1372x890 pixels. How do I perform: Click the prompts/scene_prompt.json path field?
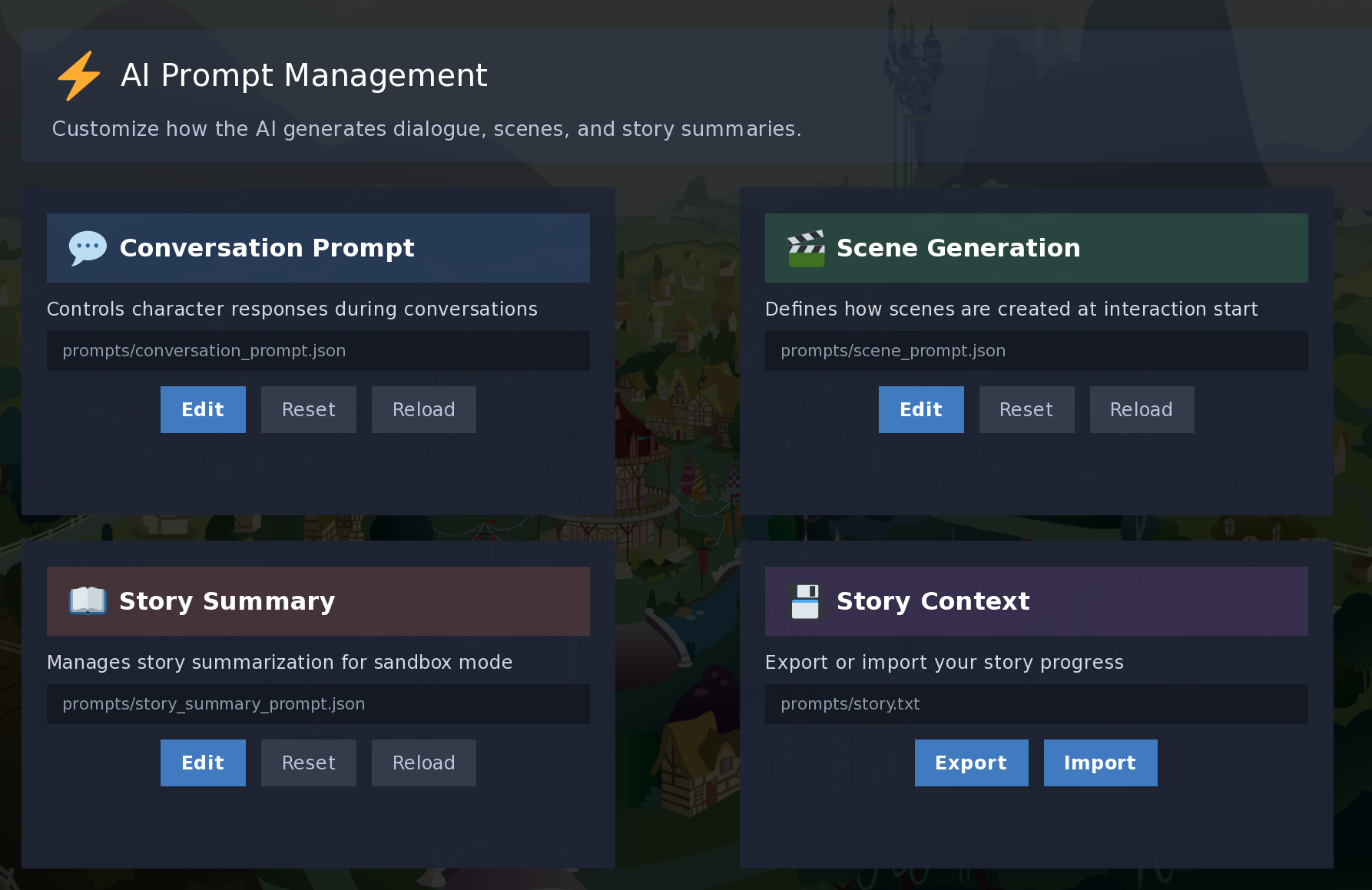click(1036, 351)
